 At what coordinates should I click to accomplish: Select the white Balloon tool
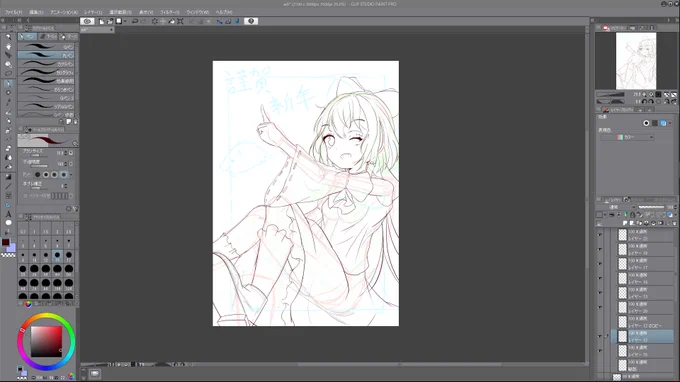8,223
